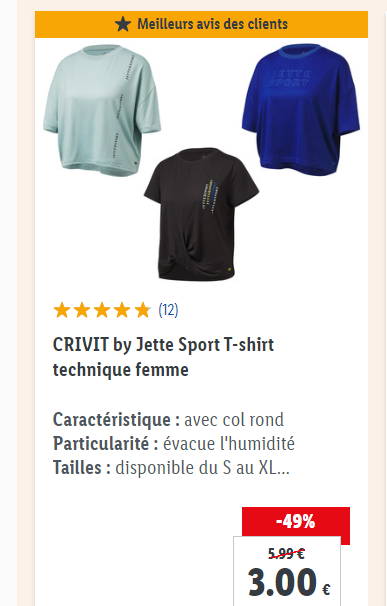Viewport: 387px width, 606px height.
Task: Click the Meilleurs avis des clients banner
Action: pyautogui.click(x=201, y=24)
